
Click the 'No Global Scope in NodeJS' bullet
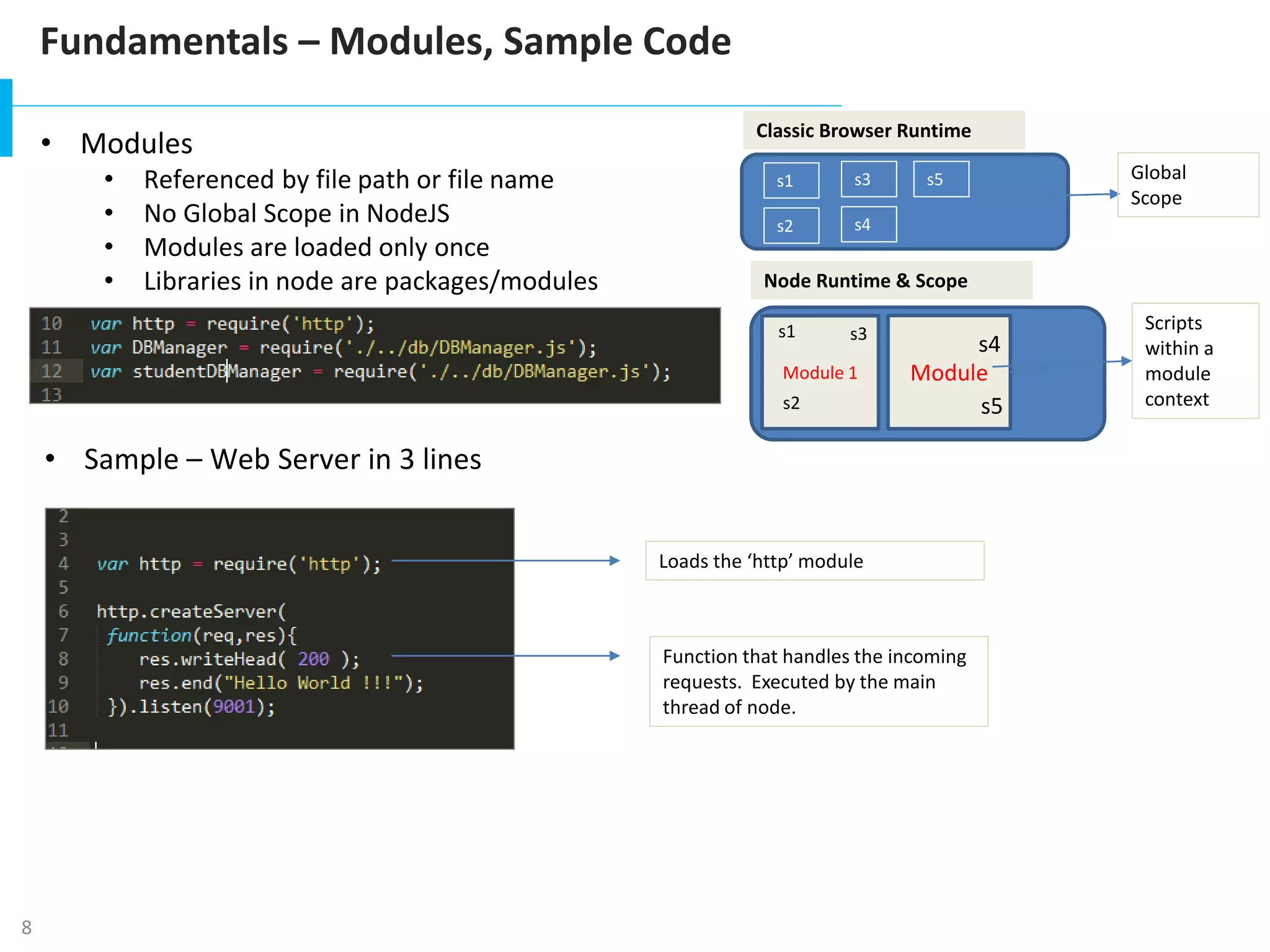pos(296,213)
